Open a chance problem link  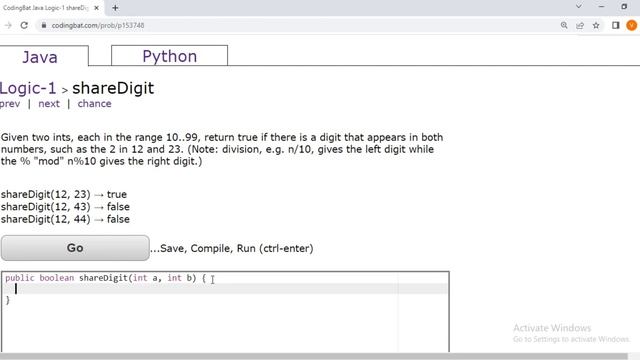point(94,104)
